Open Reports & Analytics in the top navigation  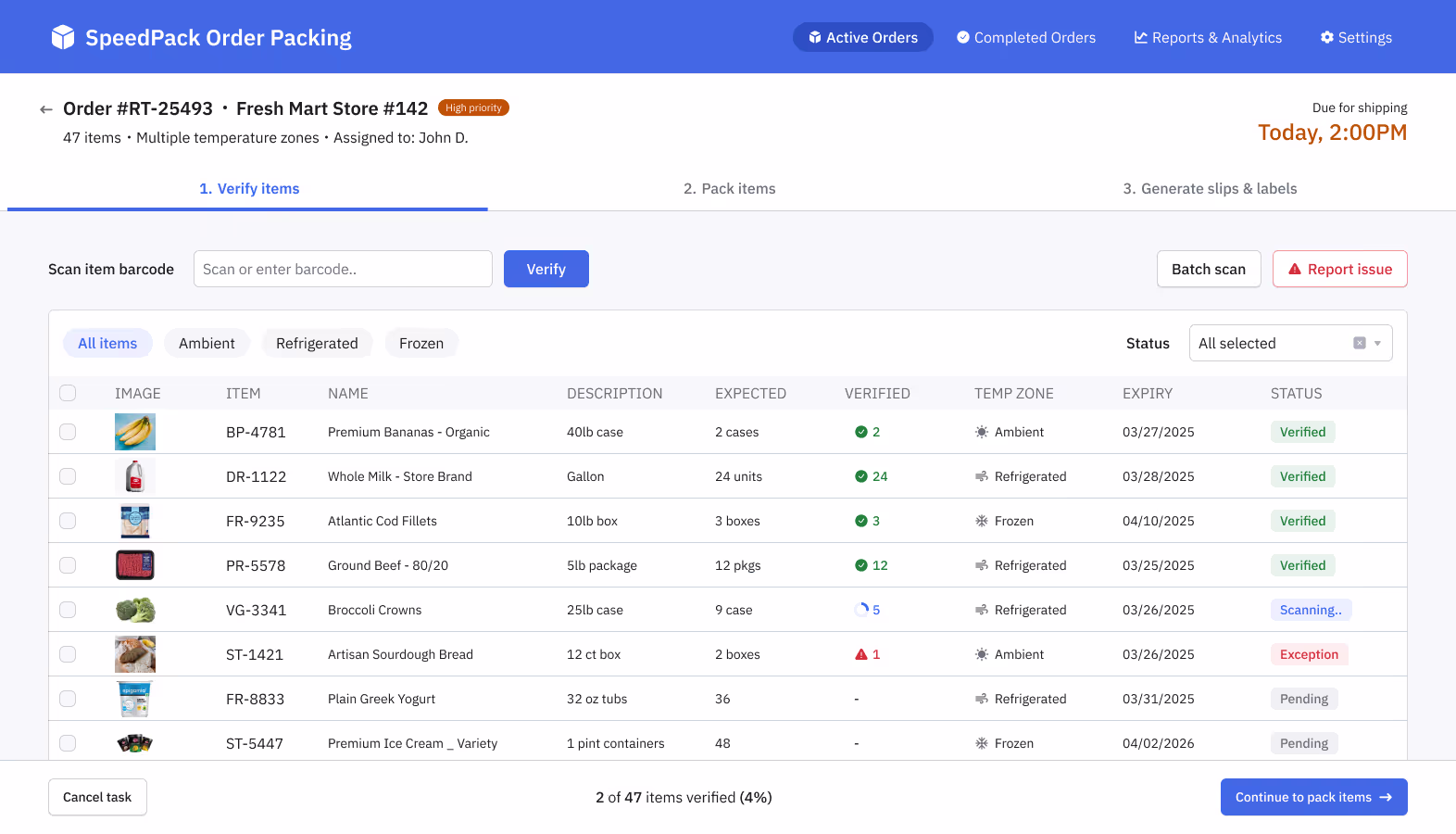(1208, 37)
